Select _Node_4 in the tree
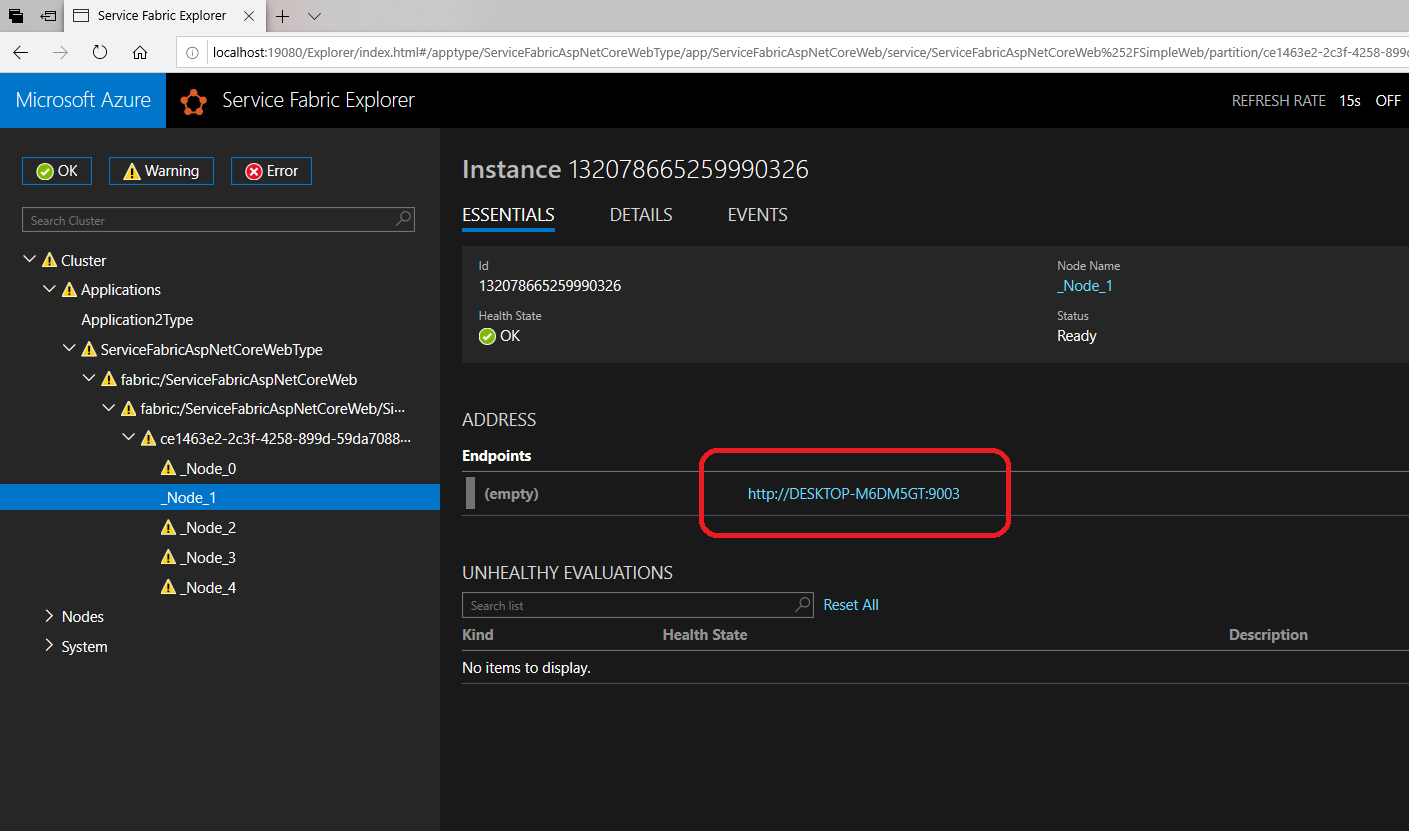The width and height of the screenshot is (1409, 831). [x=208, y=587]
